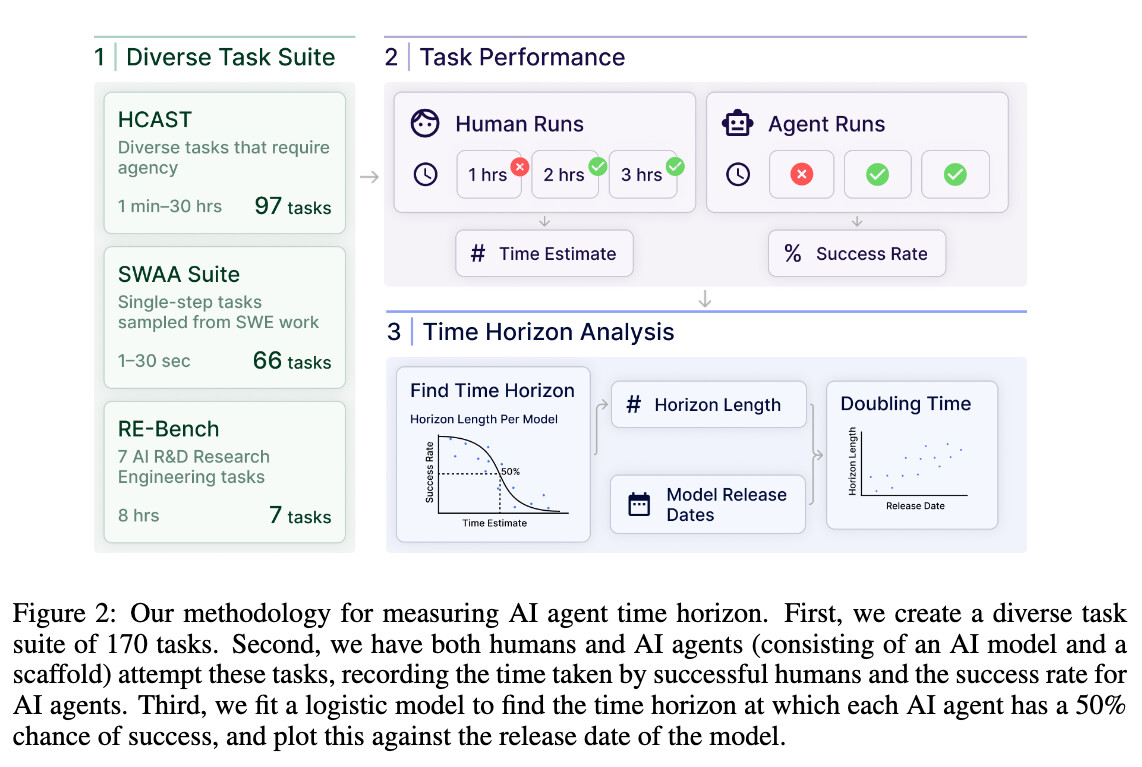Click the green checkmark on 2 hrs
1142x767 pixels.
pyautogui.click(x=598, y=167)
